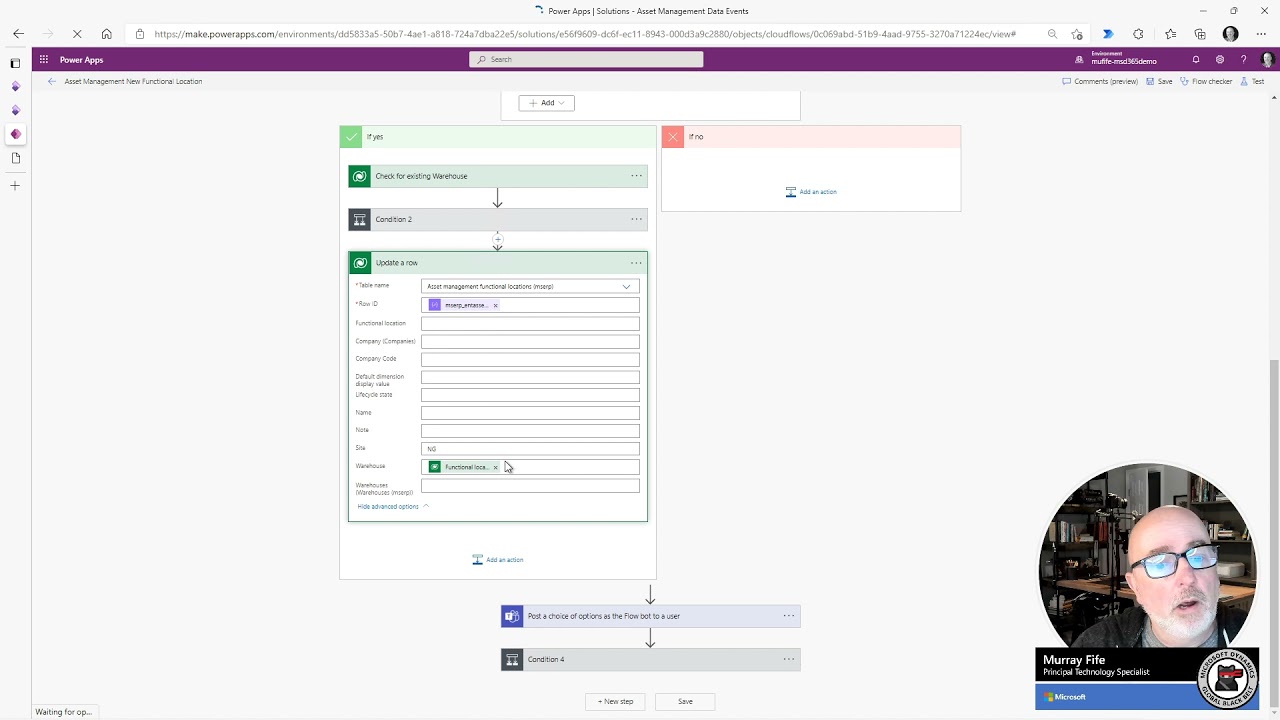Add an action in the If no branch
The height and width of the screenshot is (720, 1280).
tap(811, 192)
